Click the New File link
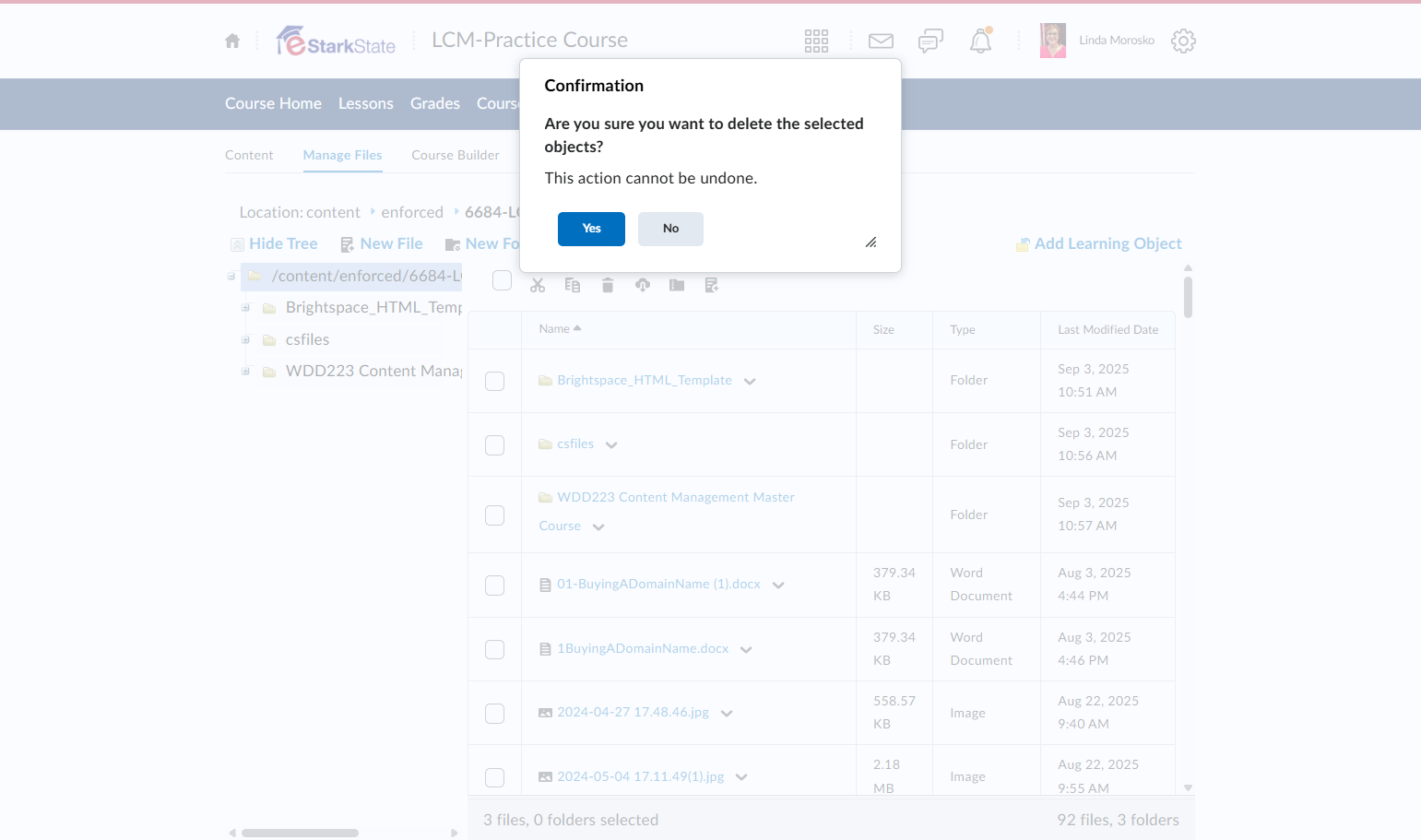1421x840 pixels. point(381,243)
